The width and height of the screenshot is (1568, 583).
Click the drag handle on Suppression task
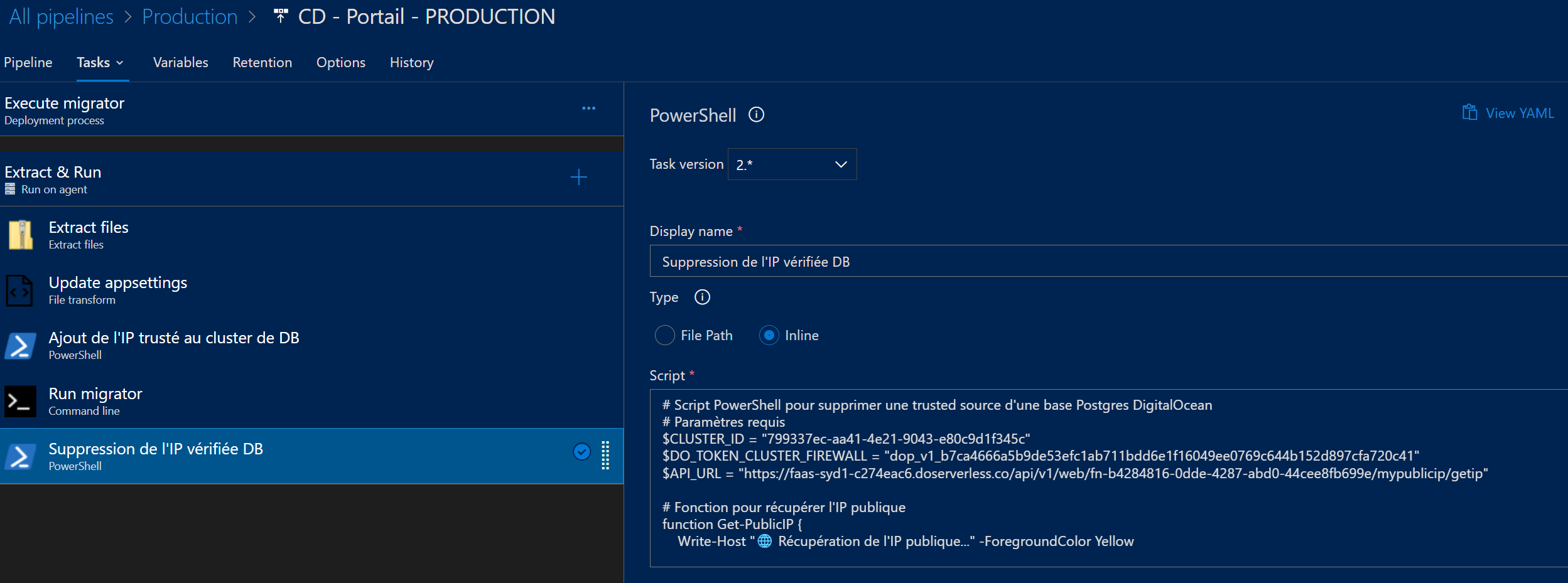point(605,456)
